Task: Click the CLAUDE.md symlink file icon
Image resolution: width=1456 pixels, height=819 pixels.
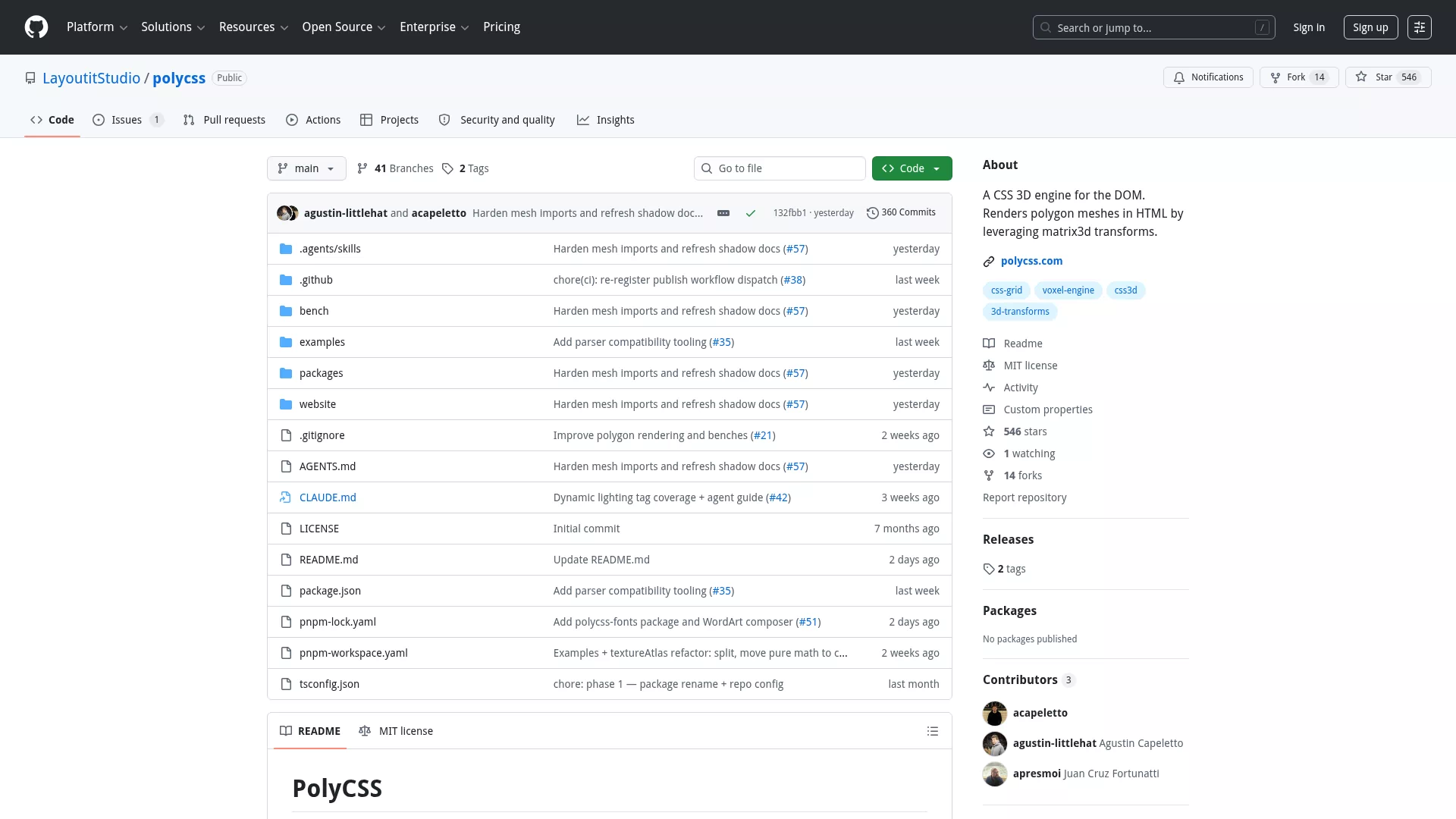Action: click(286, 497)
